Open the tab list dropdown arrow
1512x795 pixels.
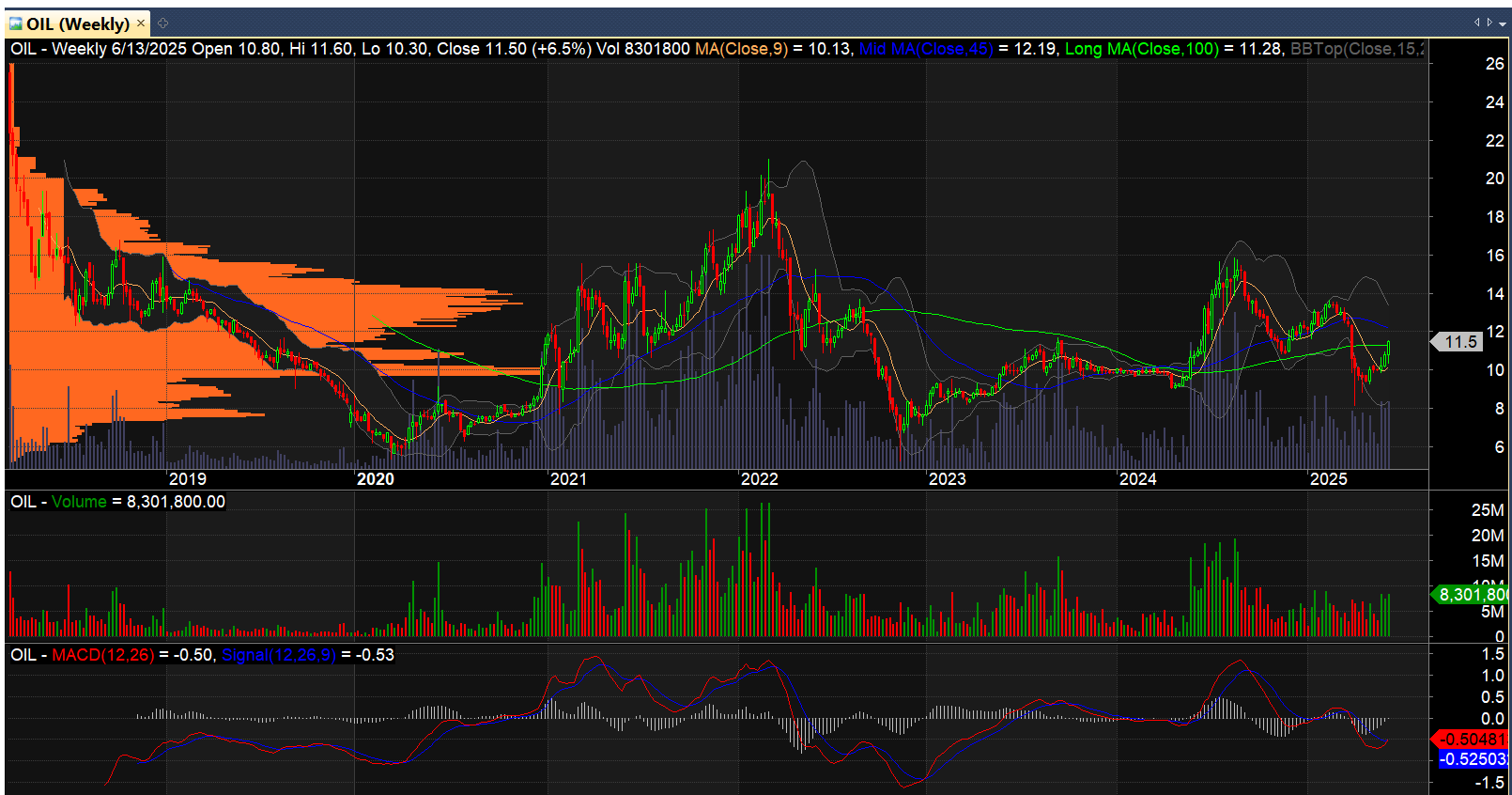[x=1503, y=23]
